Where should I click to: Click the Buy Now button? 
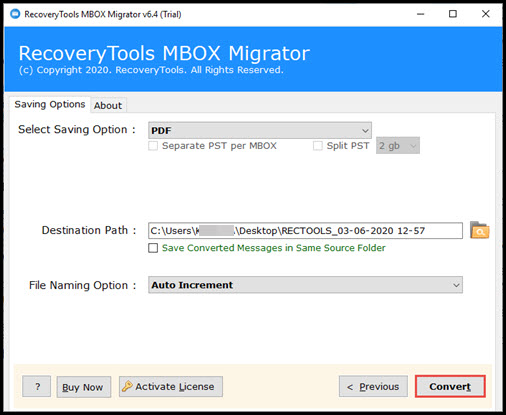(x=83, y=387)
